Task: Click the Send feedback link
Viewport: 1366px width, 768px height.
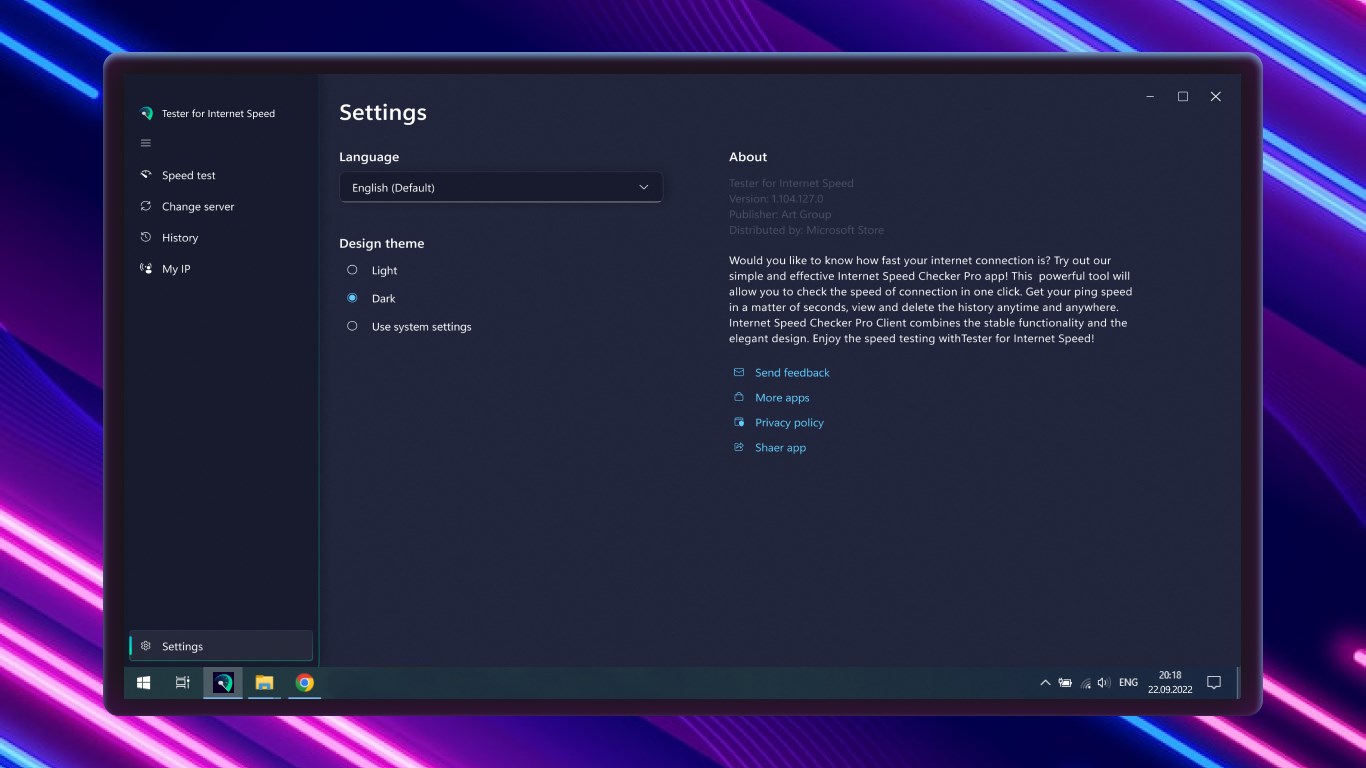Action: point(792,372)
